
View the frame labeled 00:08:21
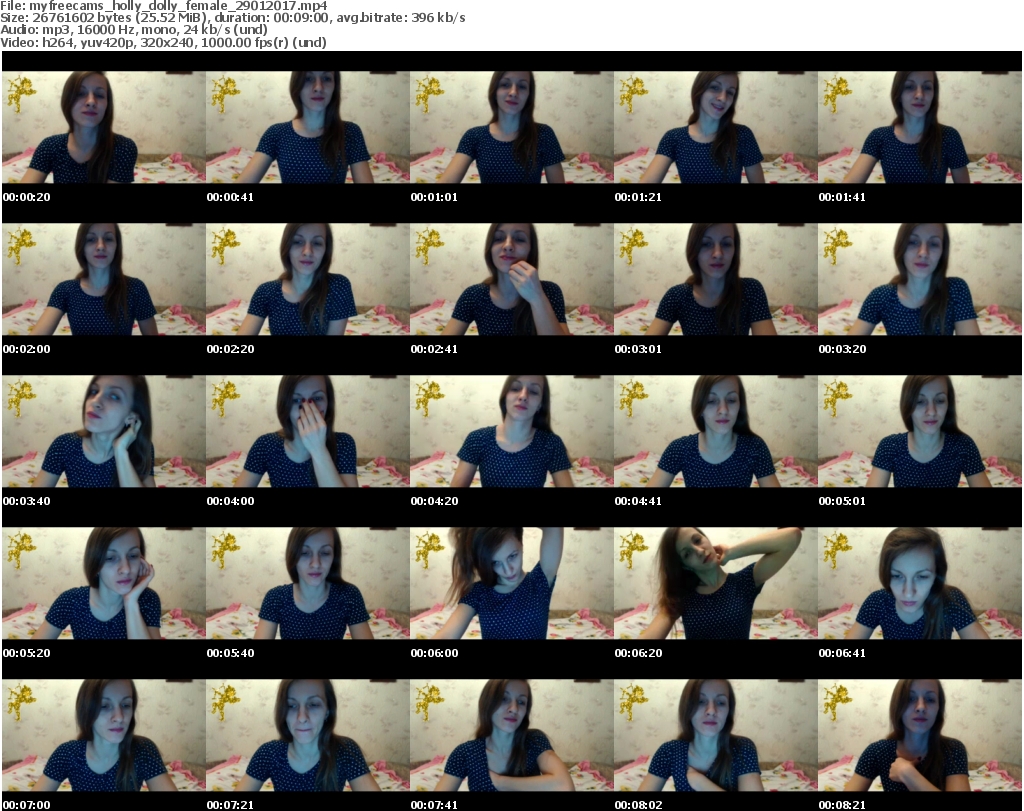coord(920,735)
